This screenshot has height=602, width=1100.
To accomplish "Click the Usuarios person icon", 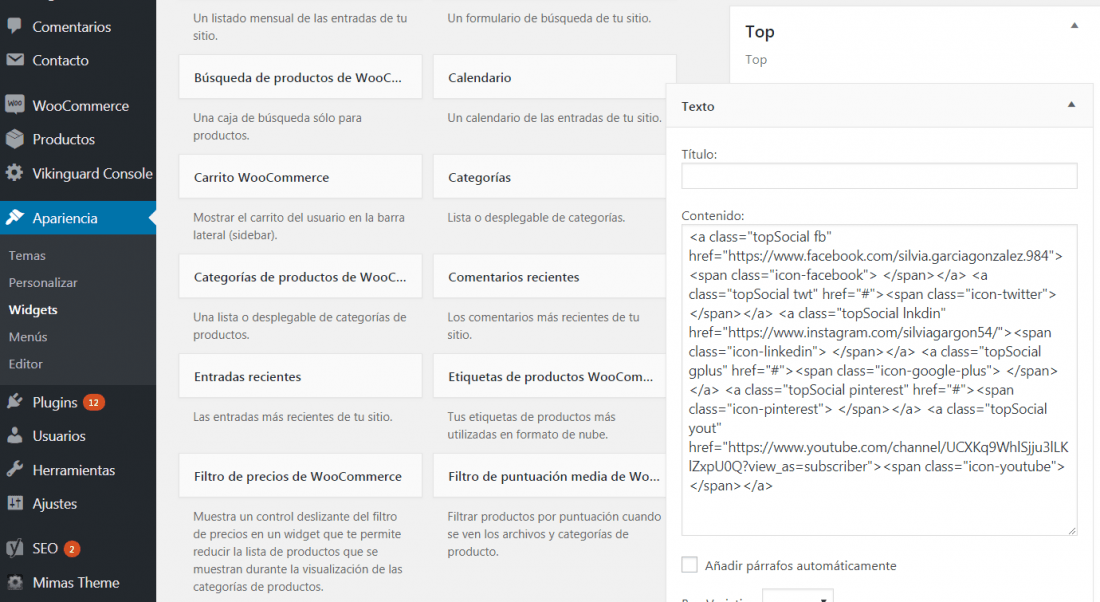I will (x=14, y=435).
